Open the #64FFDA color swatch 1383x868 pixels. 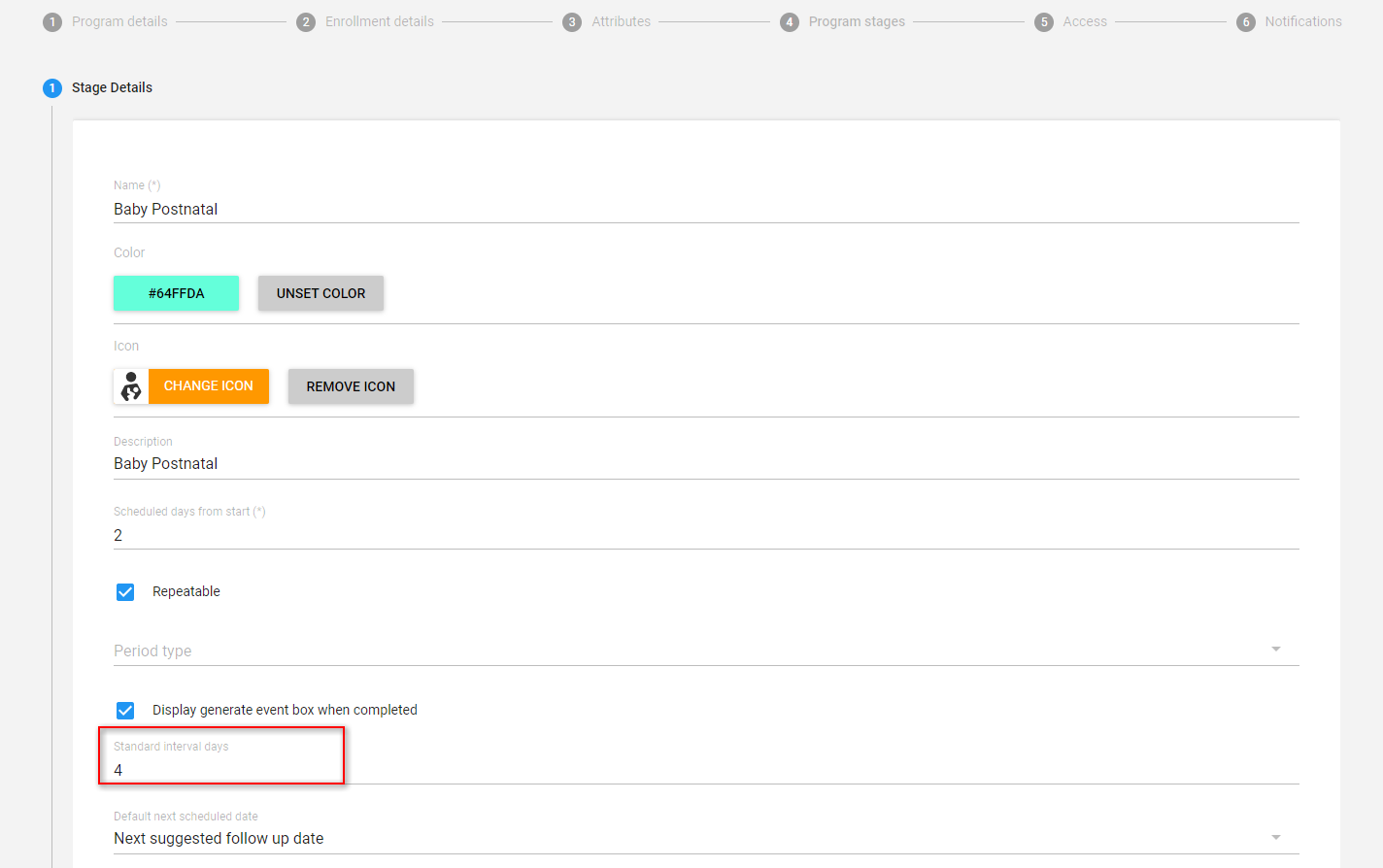click(176, 293)
